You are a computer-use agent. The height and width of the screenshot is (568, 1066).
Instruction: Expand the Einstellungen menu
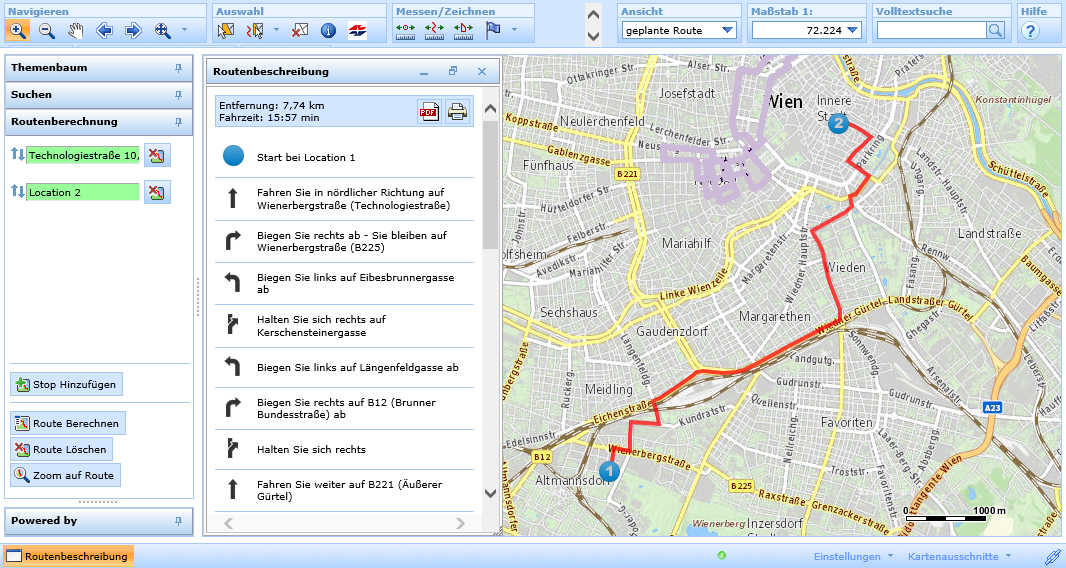(x=852, y=556)
